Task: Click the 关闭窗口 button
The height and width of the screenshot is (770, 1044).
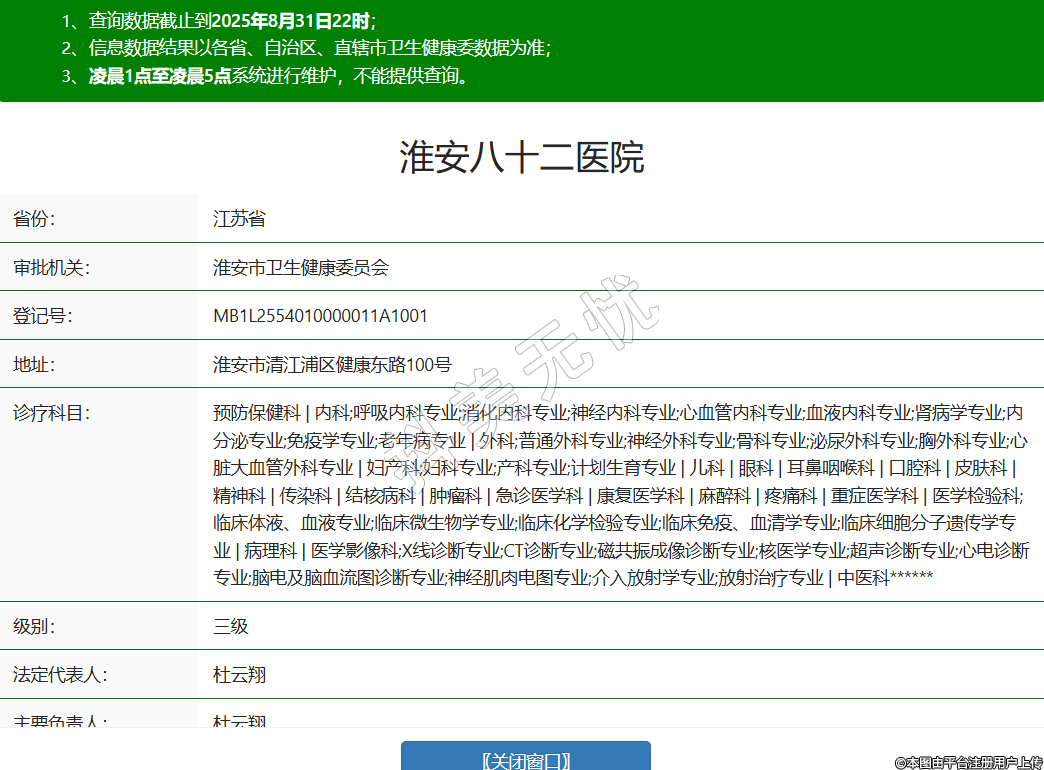Action: pyautogui.click(x=526, y=758)
